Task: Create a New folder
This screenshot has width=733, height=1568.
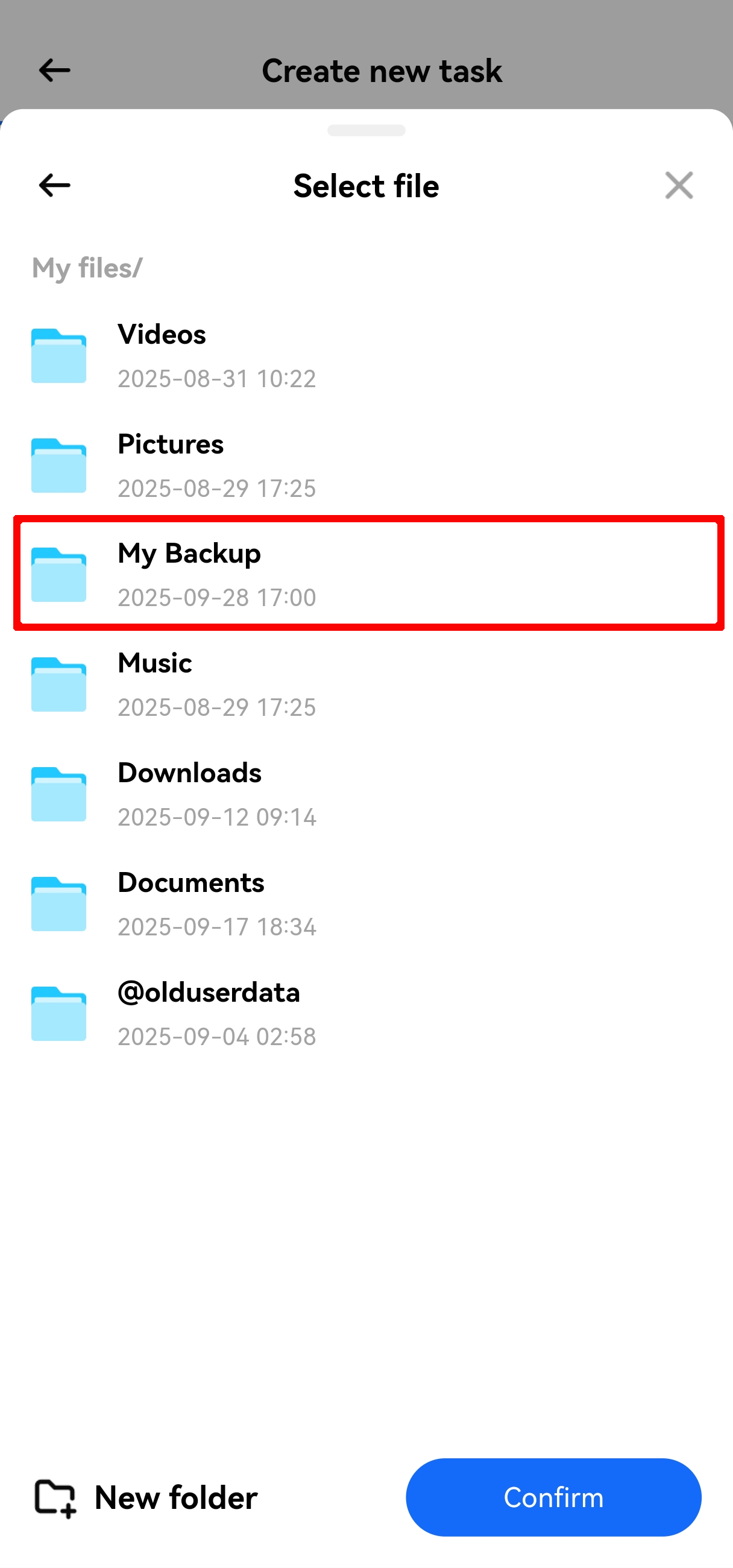Action: tap(146, 1498)
